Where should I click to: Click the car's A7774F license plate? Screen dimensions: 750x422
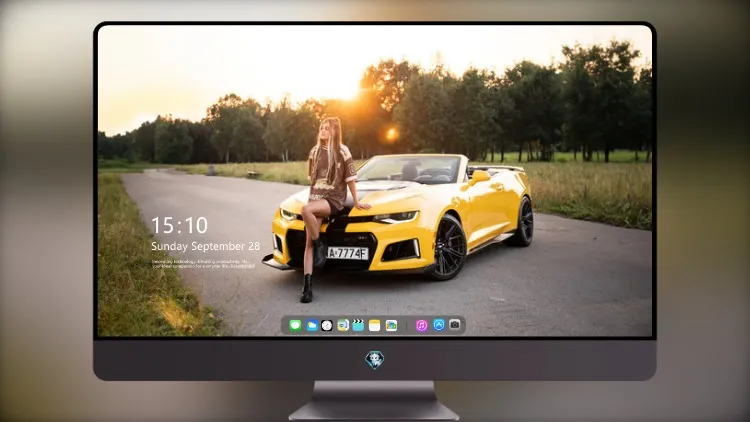point(347,253)
